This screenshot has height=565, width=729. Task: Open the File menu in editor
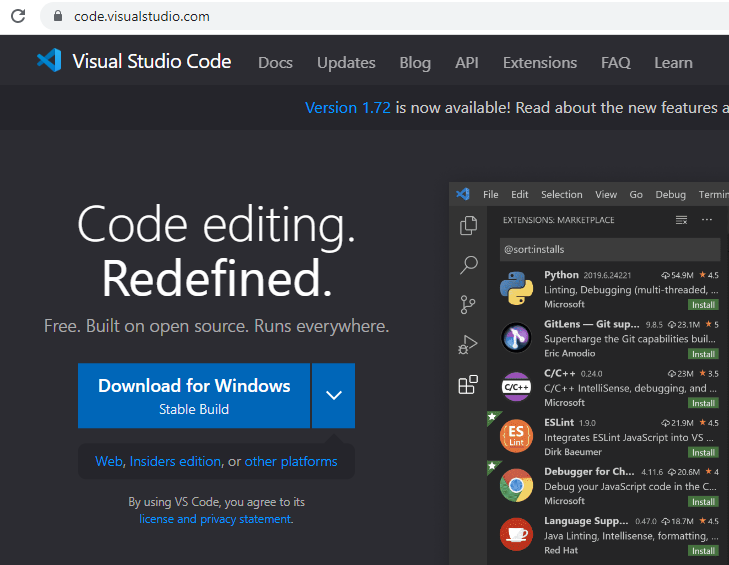coord(490,194)
